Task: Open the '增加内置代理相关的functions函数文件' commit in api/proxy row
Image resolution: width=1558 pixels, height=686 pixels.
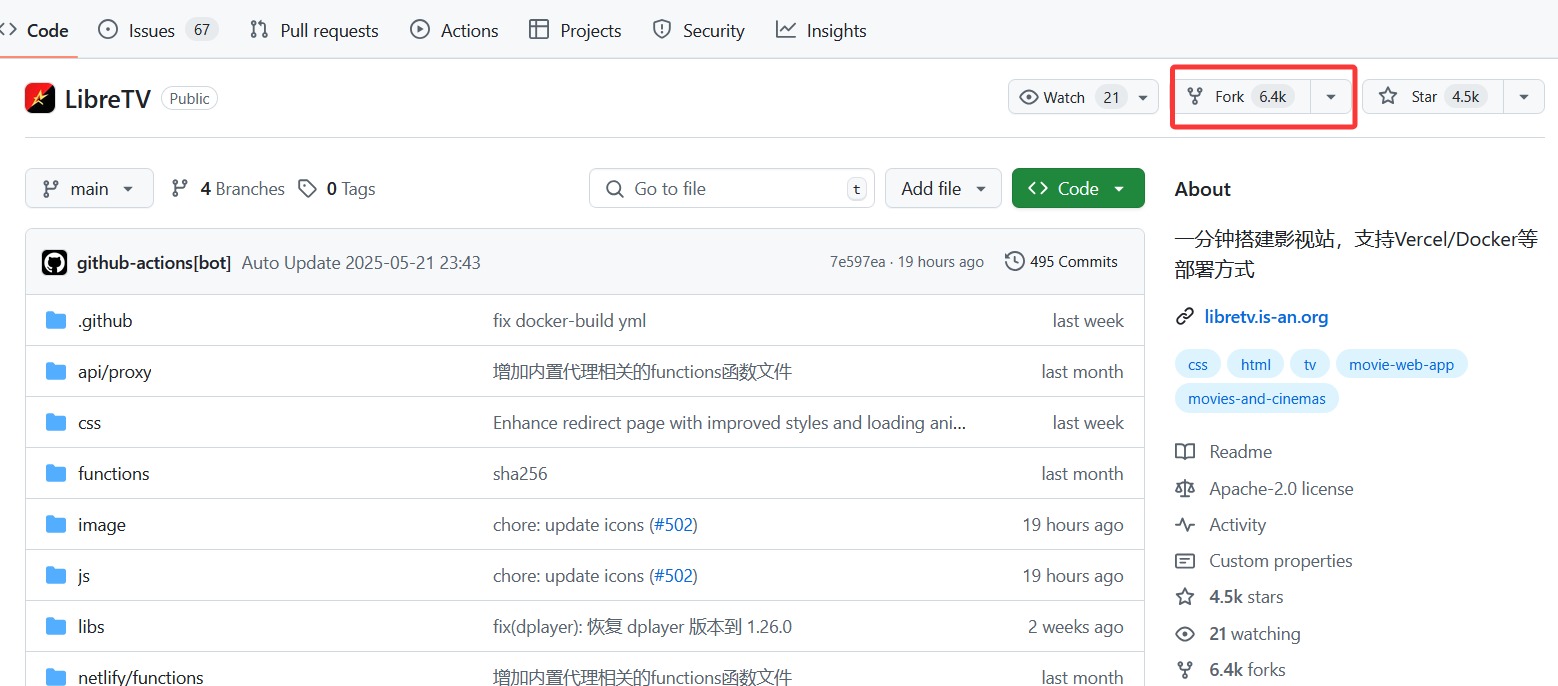Action: 642,372
